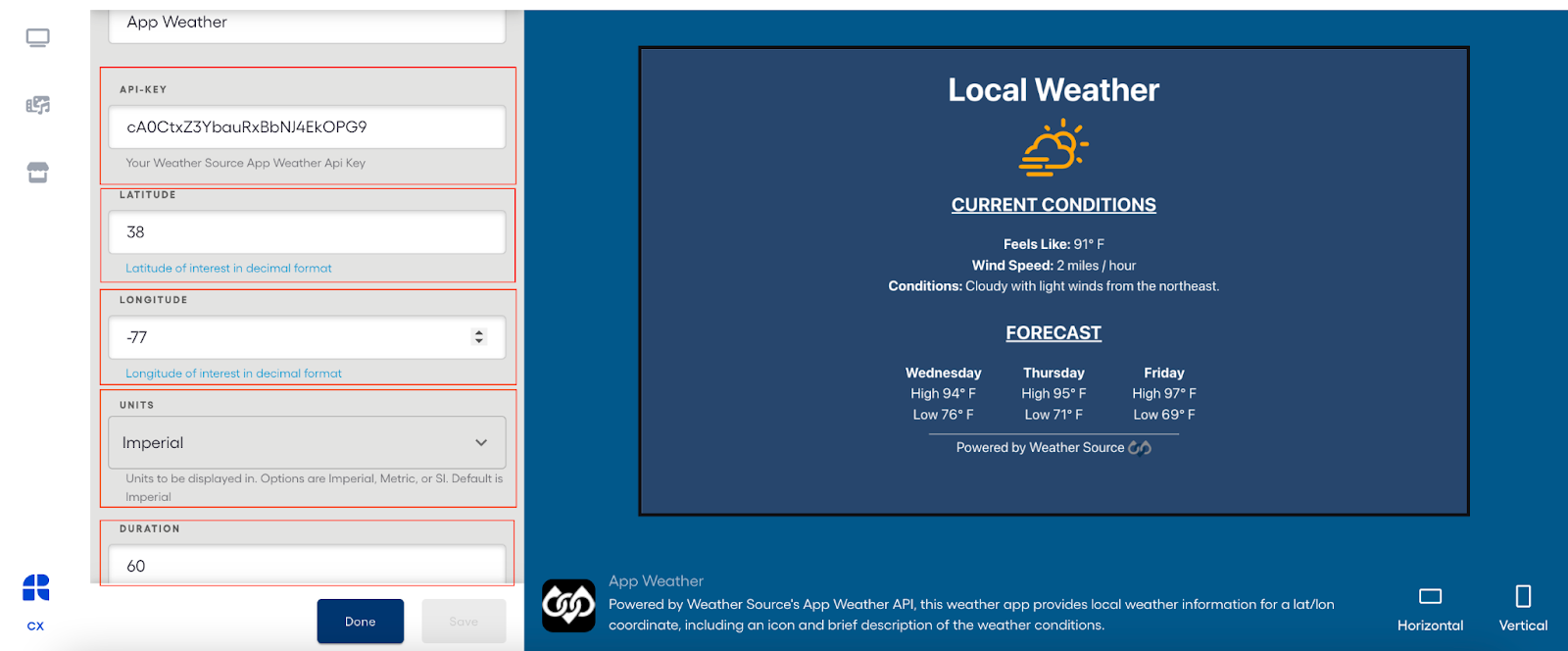Click the FORECAST heading
Image resolution: width=1568 pixels, height=651 pixels.
[1053, 333]
